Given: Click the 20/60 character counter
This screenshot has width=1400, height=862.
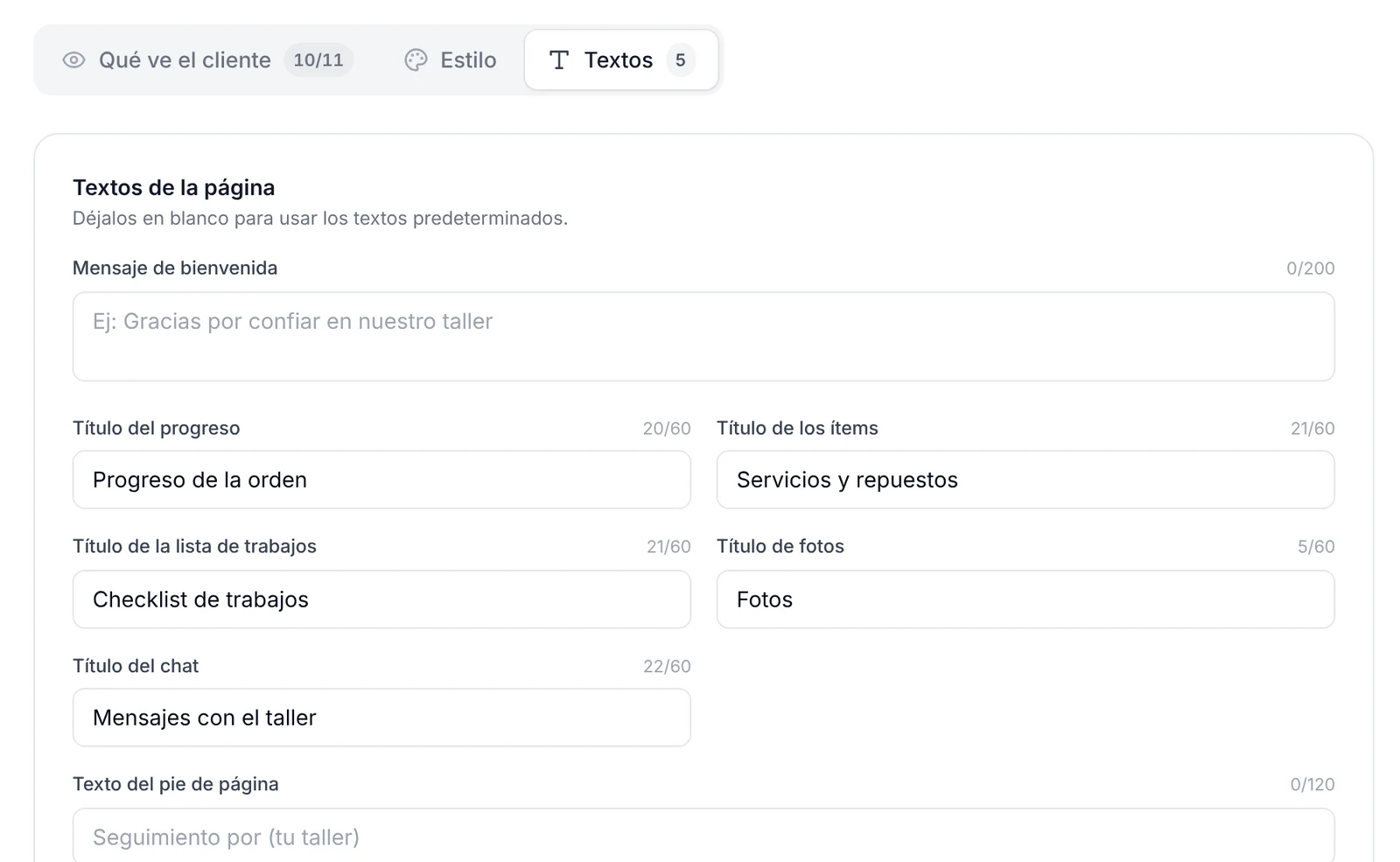Looking at the screenshot, I should tap(667, 429).
